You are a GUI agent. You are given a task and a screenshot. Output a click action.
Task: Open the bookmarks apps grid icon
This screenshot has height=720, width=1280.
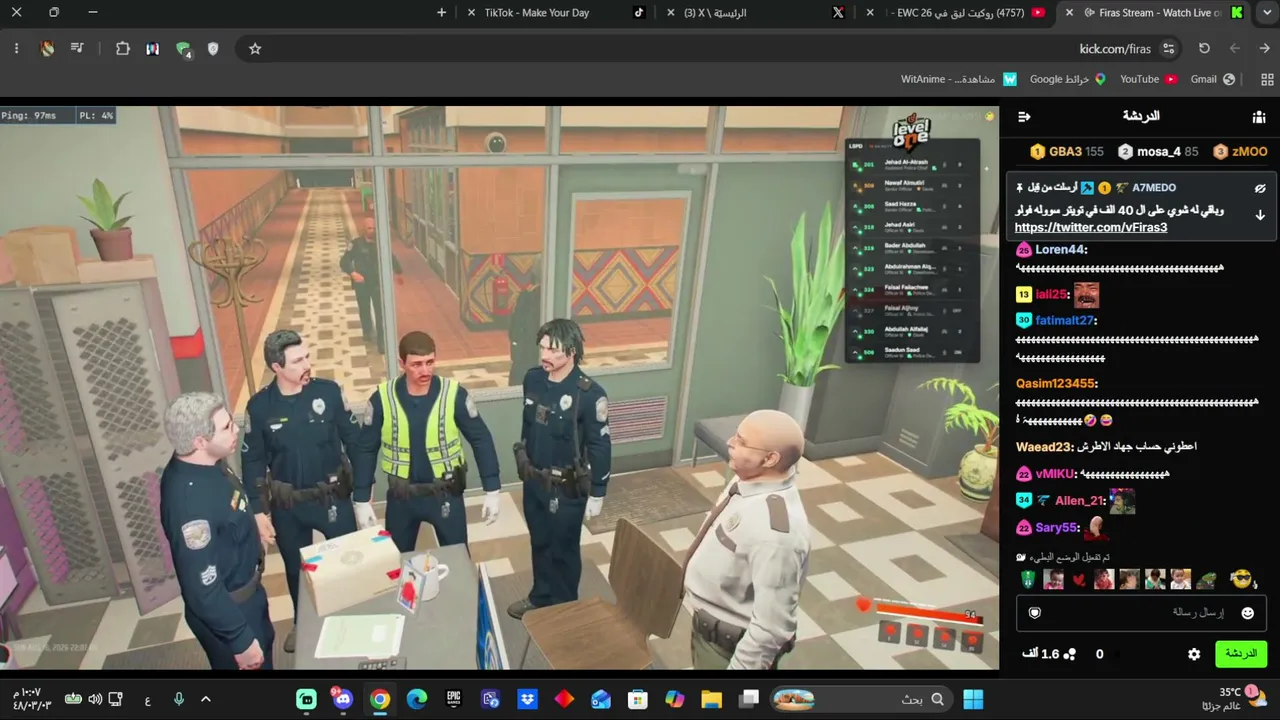pos(1268,79)
